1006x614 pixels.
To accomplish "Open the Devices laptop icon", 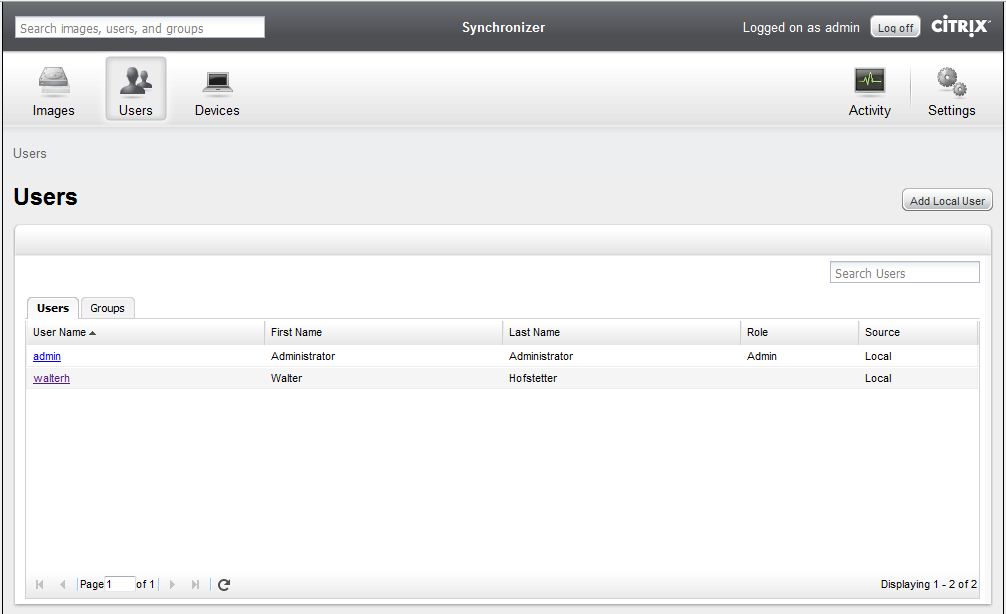I will pyautogui.click(x=217, y=82).
